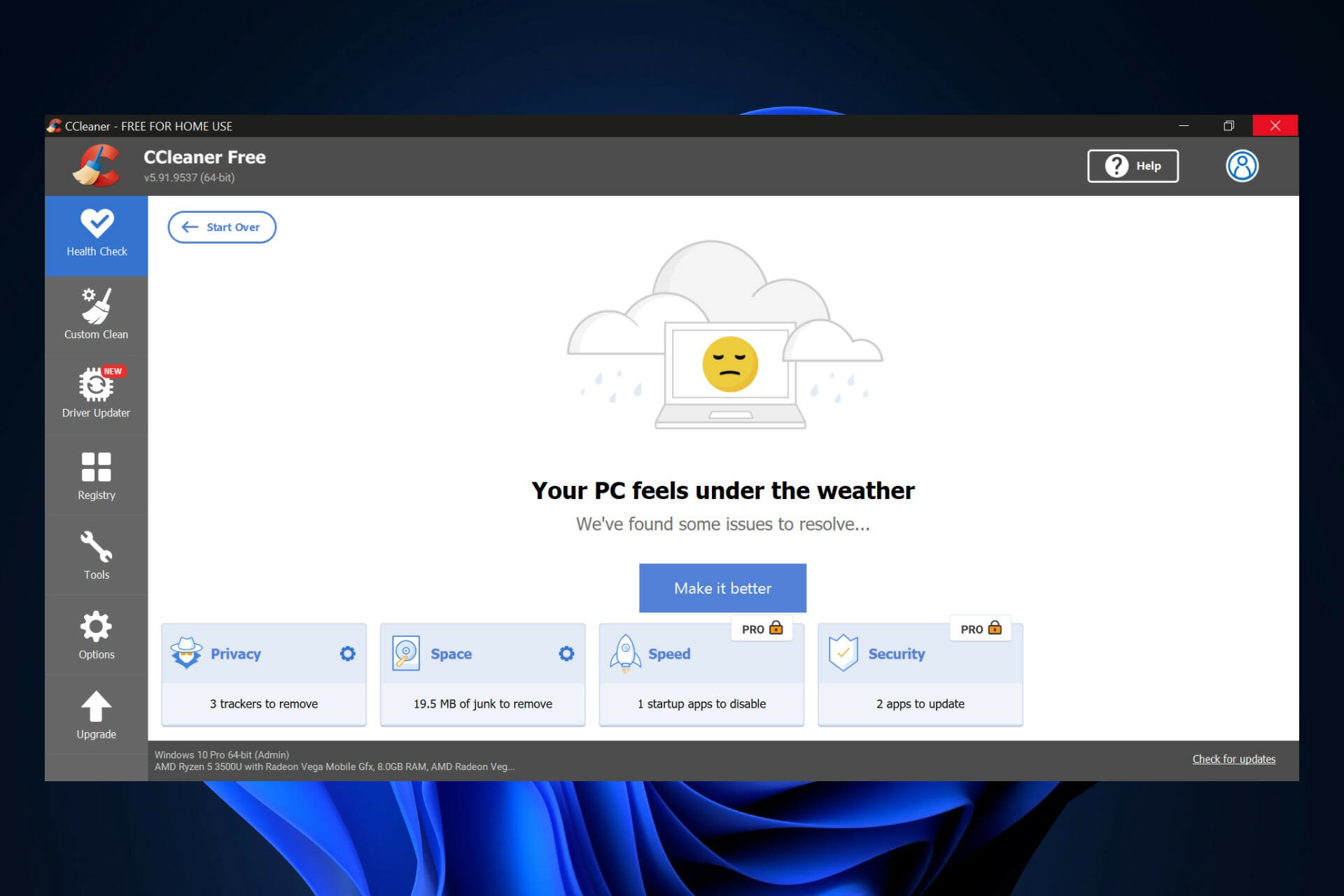1344x896 pixels.
Task: Go back with Start Over
Action: (222, 227)
